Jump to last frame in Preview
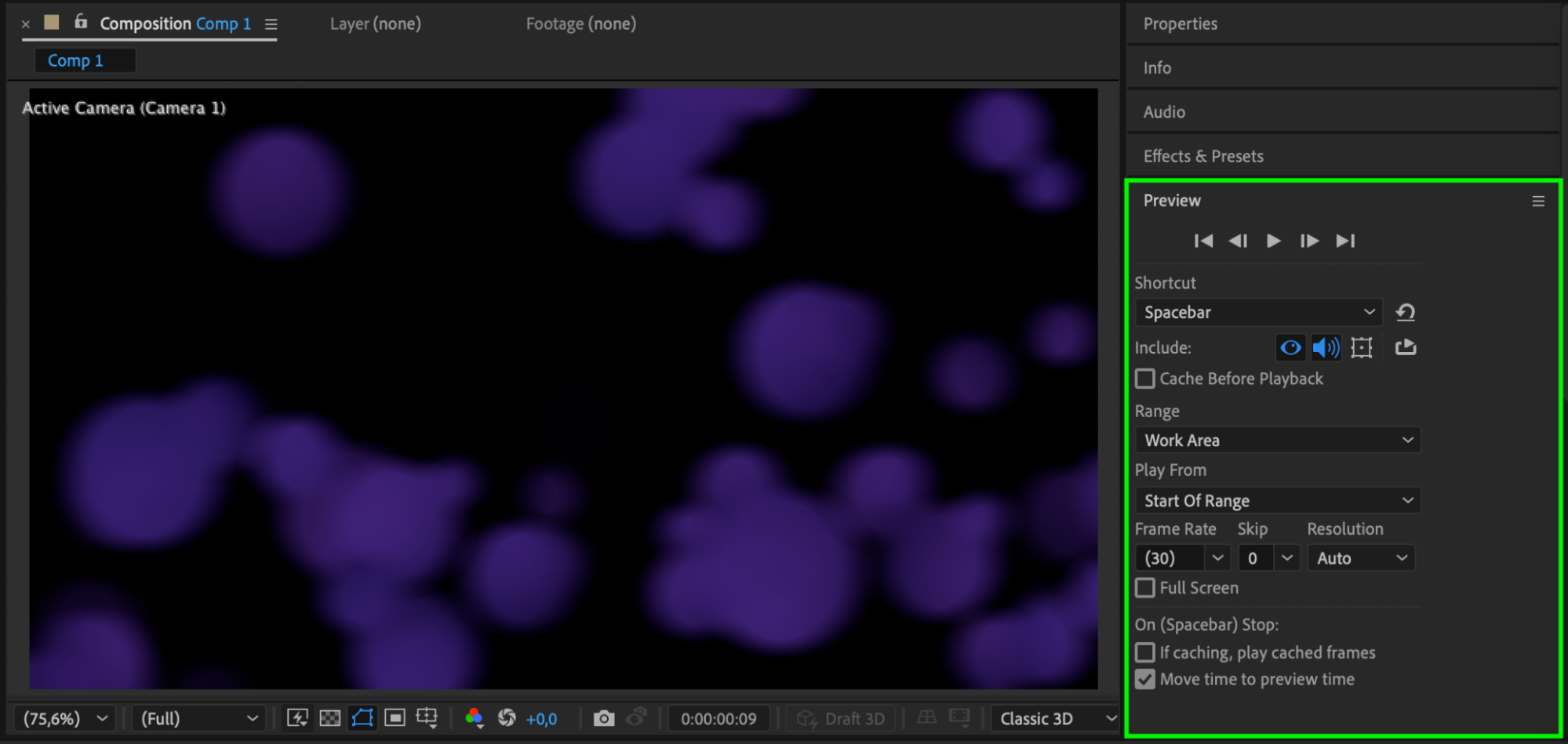1568x744 pixels. (x=1345, y=241)
